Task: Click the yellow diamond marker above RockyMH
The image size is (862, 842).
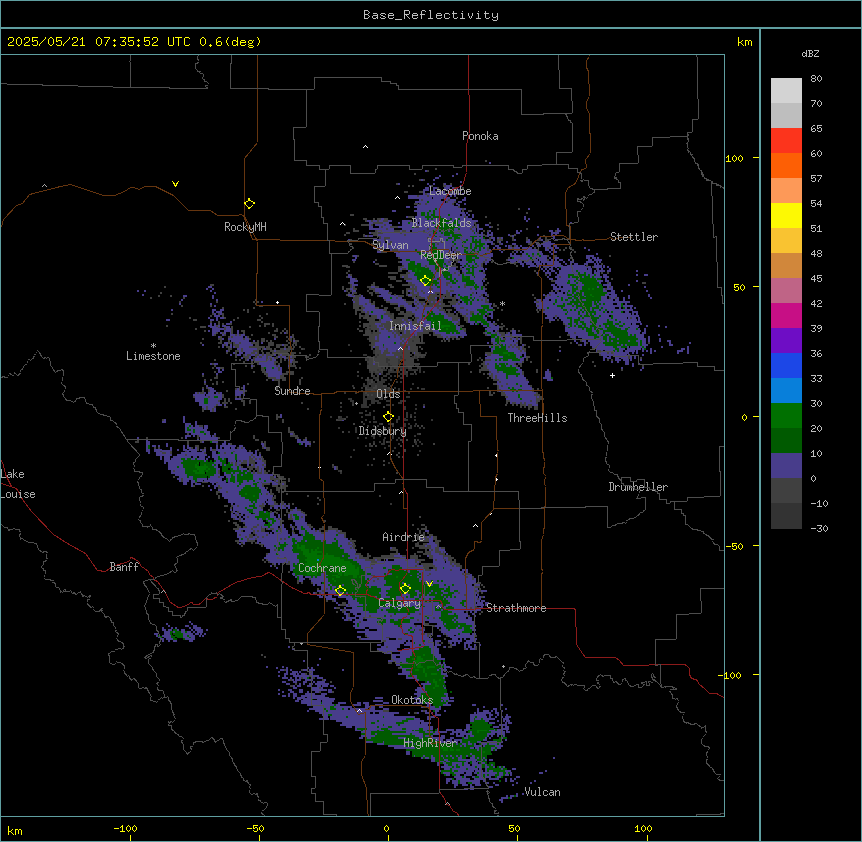Action: click(x=249, y=204)
